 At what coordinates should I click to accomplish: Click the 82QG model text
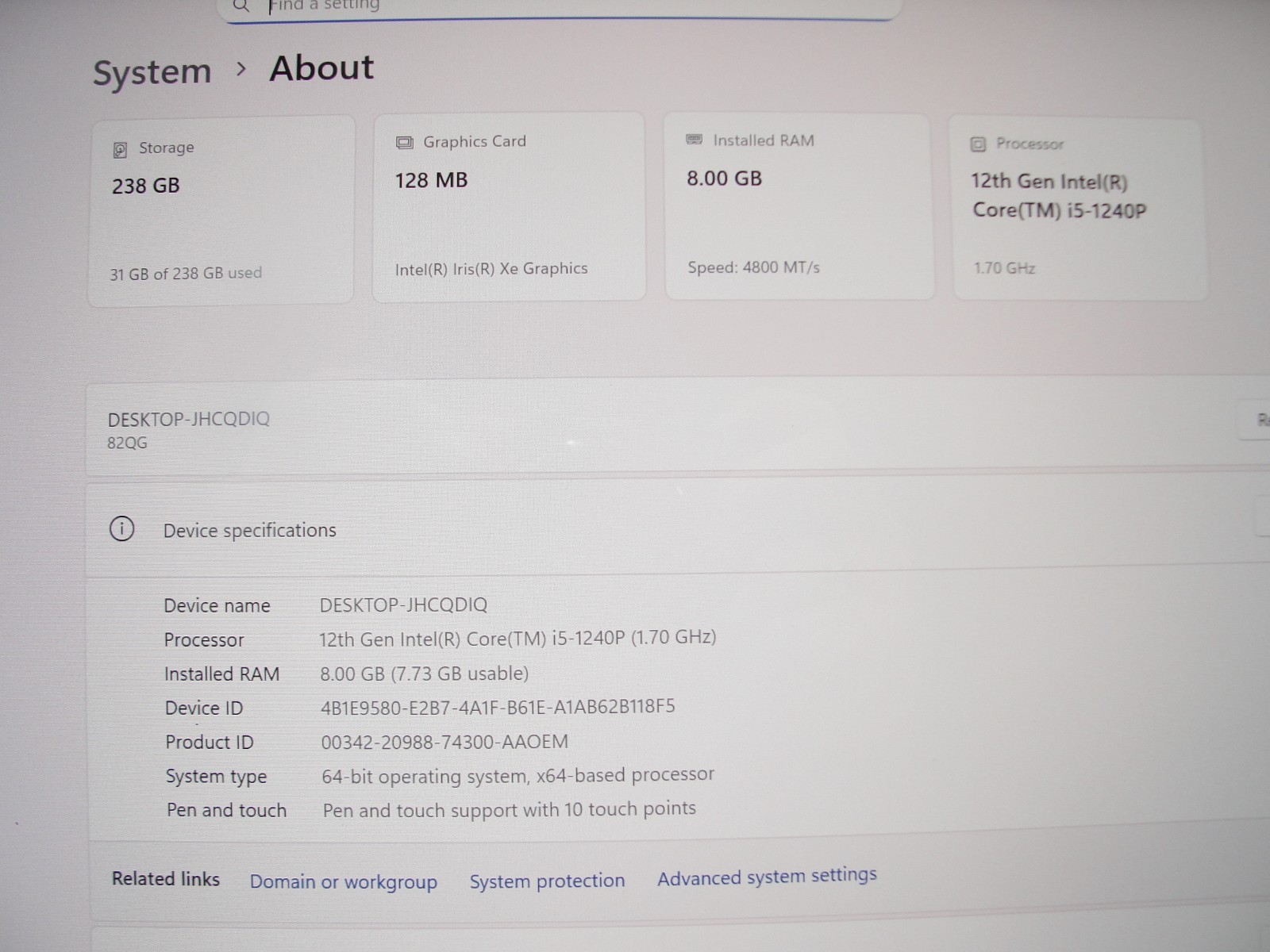(127, 443)
